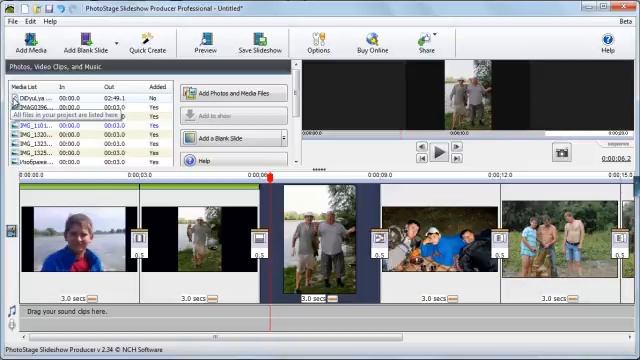The height and width of the screenshot is (360, 640).
Task: Select the IMG_1320 media row
Action: click(x=90, y=134)
